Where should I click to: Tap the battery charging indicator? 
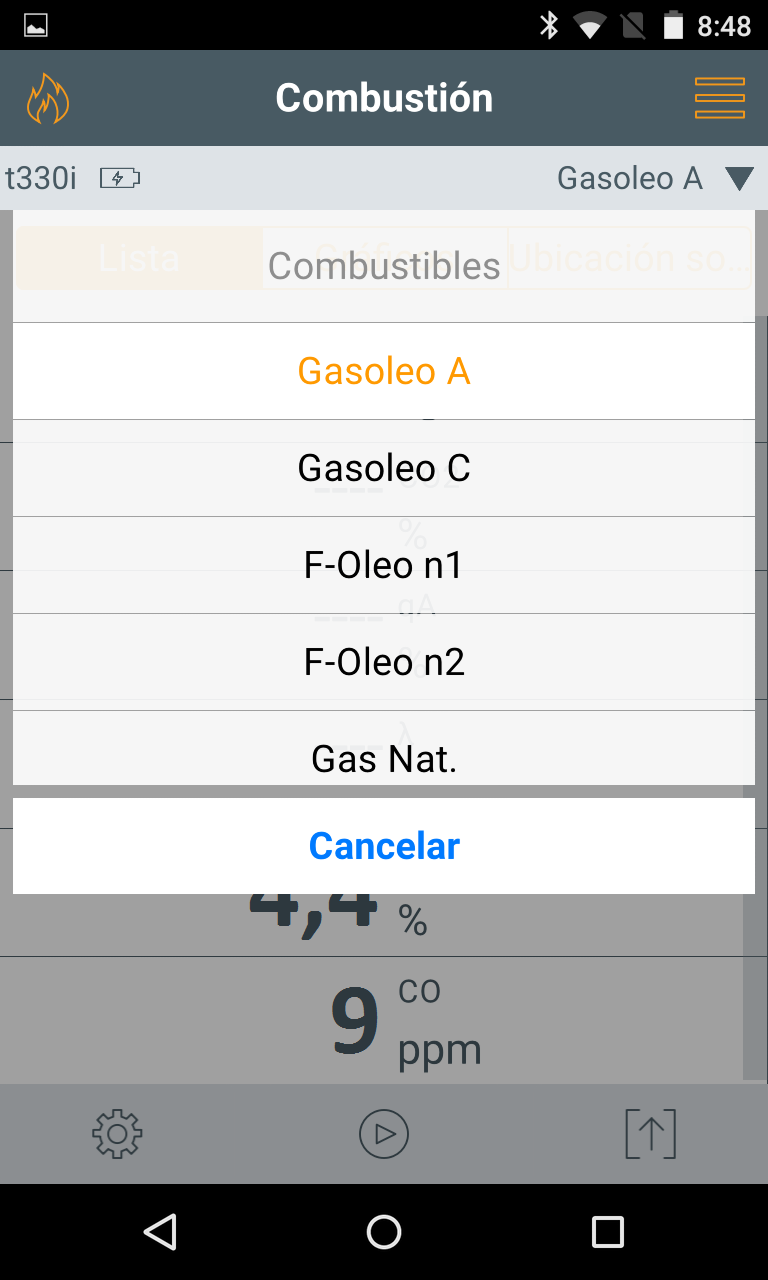(120, 179)
